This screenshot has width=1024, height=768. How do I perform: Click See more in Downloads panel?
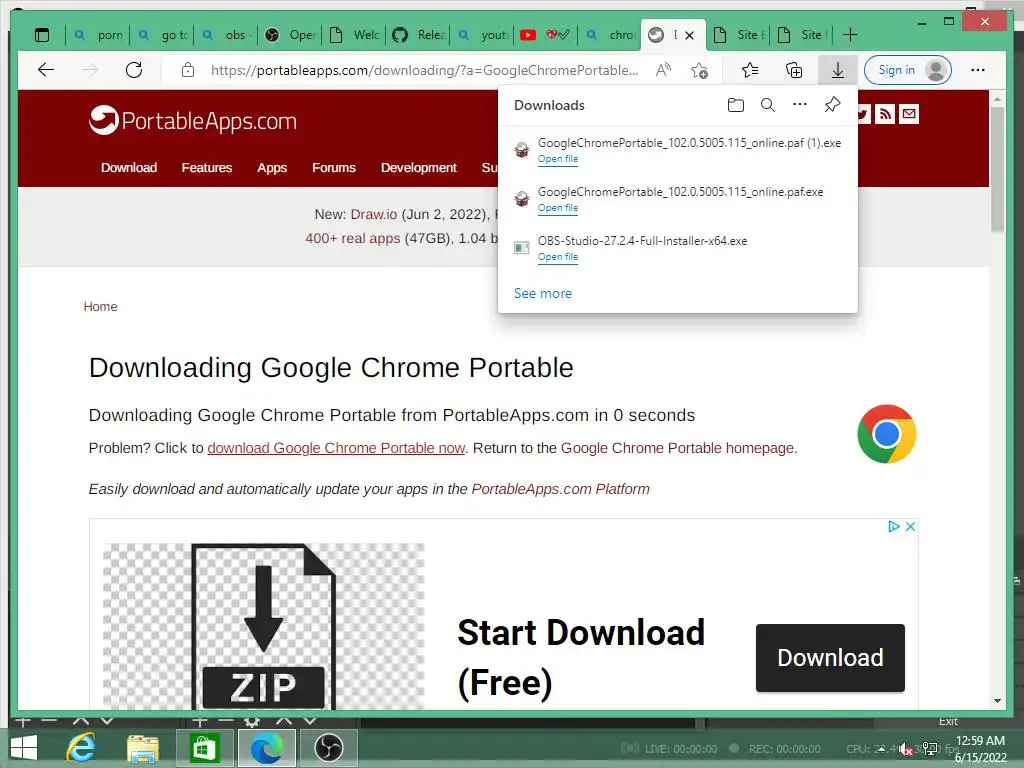click(543, 294)
